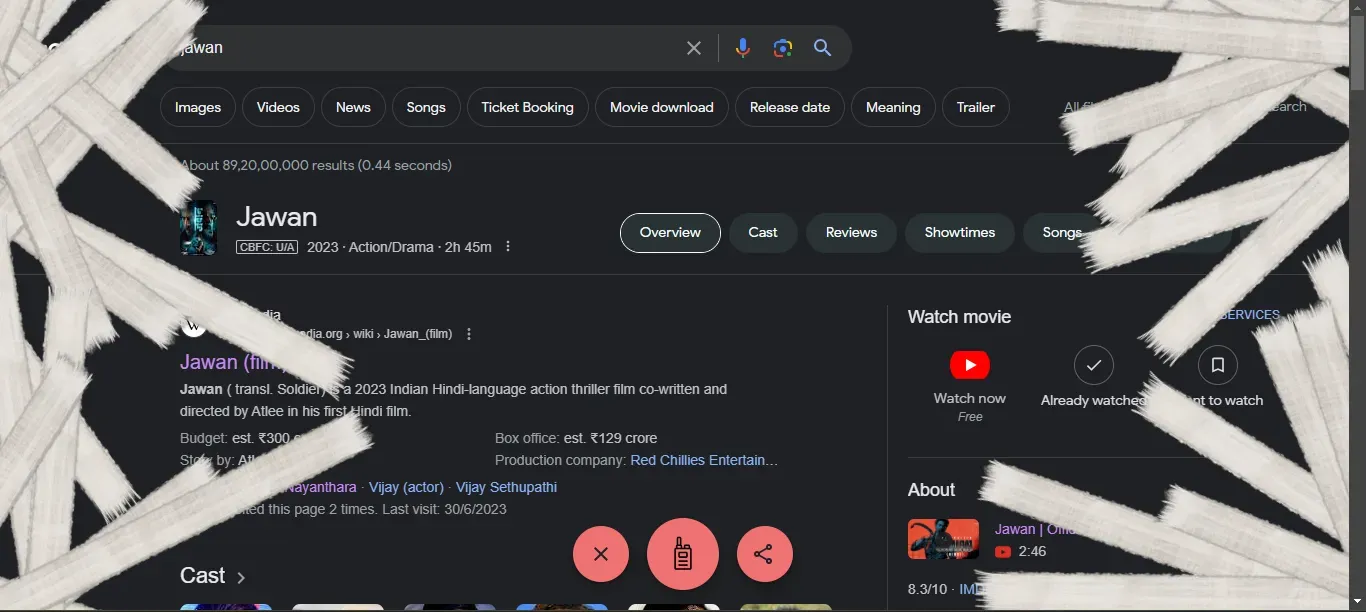Viewport: 1366px width, 612px height.
Task: Open the Vijay (actor) link
Action: coord(406,487)
